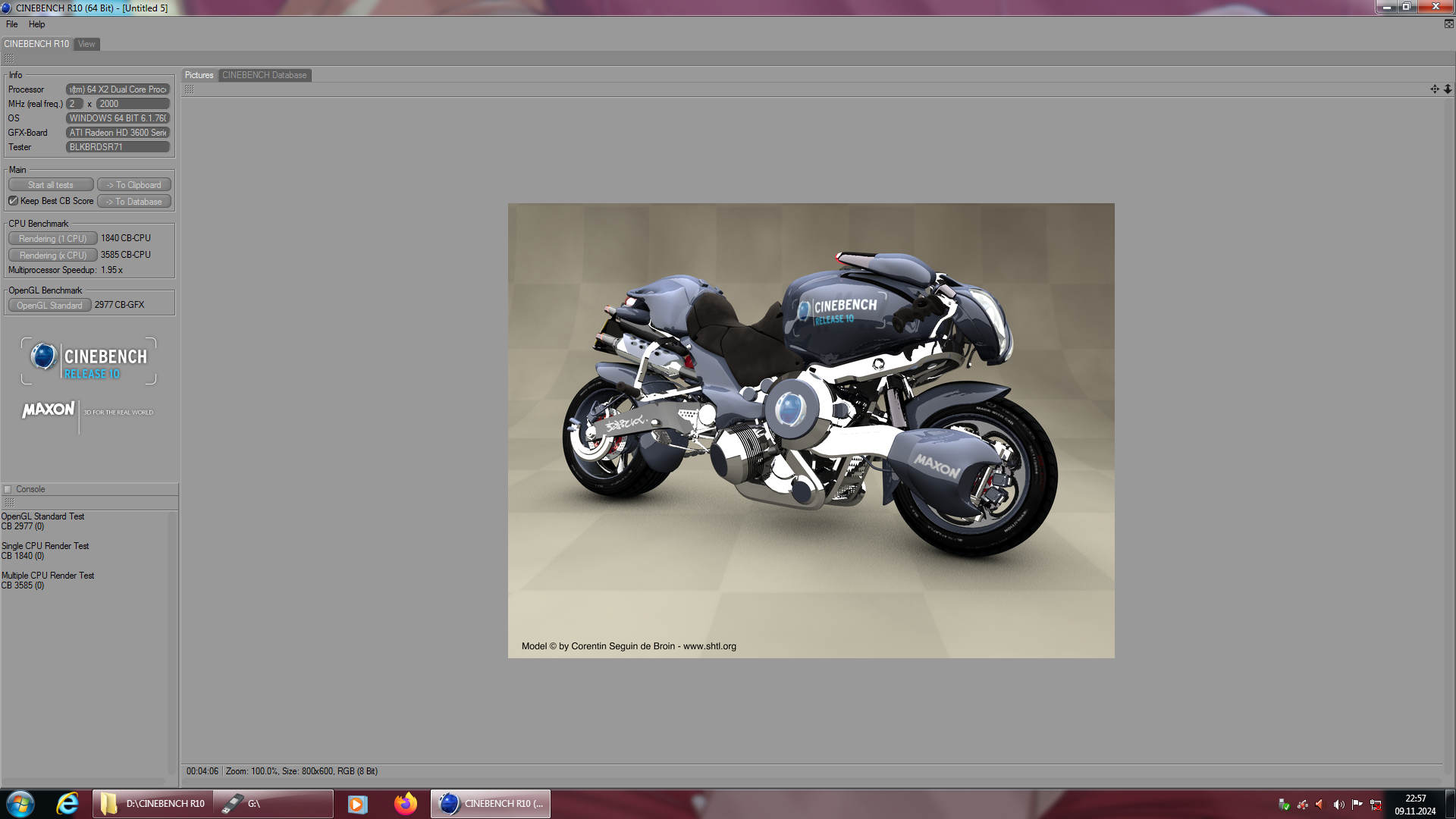1456x819 pixels.
Task: Switch to the View tab
Action: point(86,44)
